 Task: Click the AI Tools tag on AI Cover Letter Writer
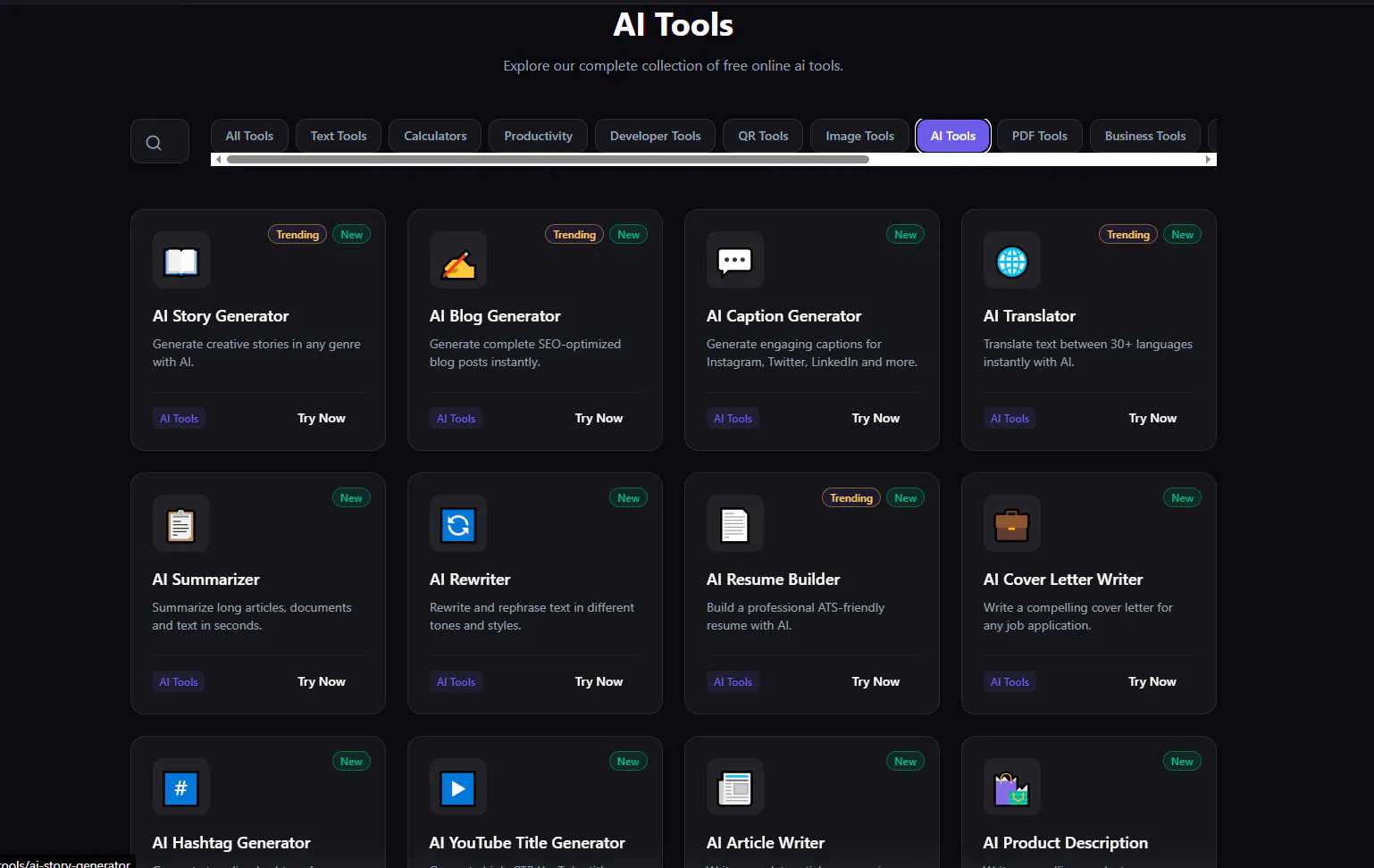coord(1010,681)
